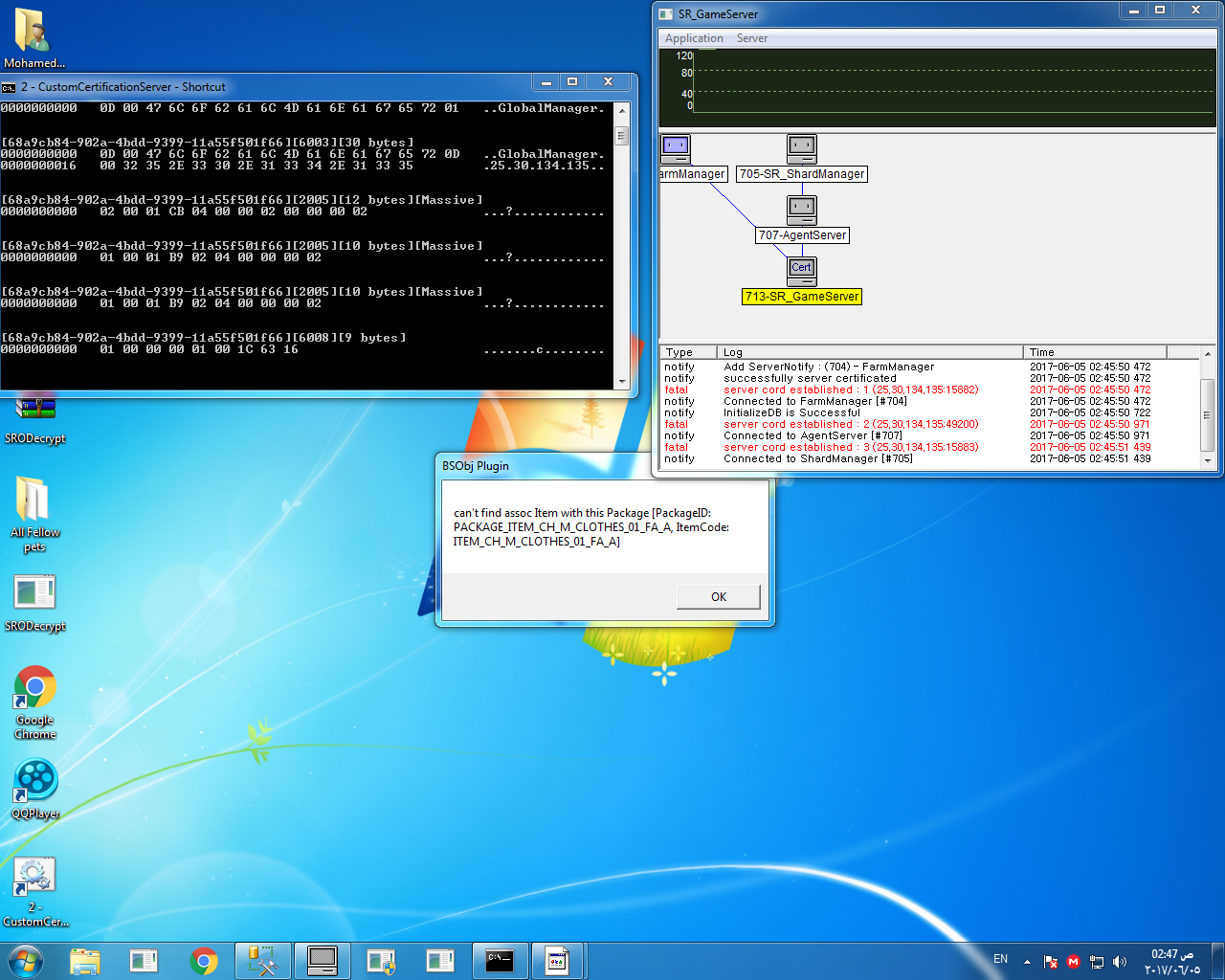Click the red M tray icon

1073,961
